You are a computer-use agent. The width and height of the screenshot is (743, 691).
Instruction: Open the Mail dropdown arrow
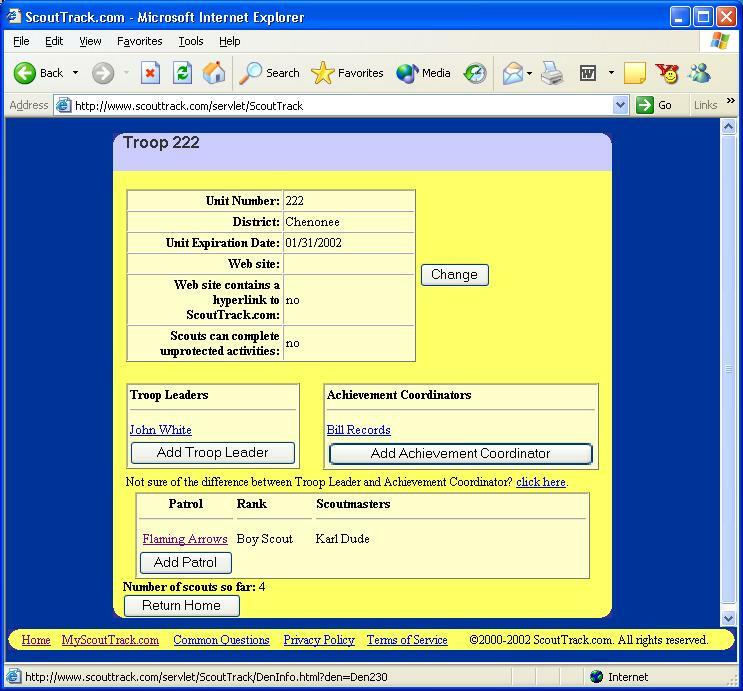tap(529, 73)
